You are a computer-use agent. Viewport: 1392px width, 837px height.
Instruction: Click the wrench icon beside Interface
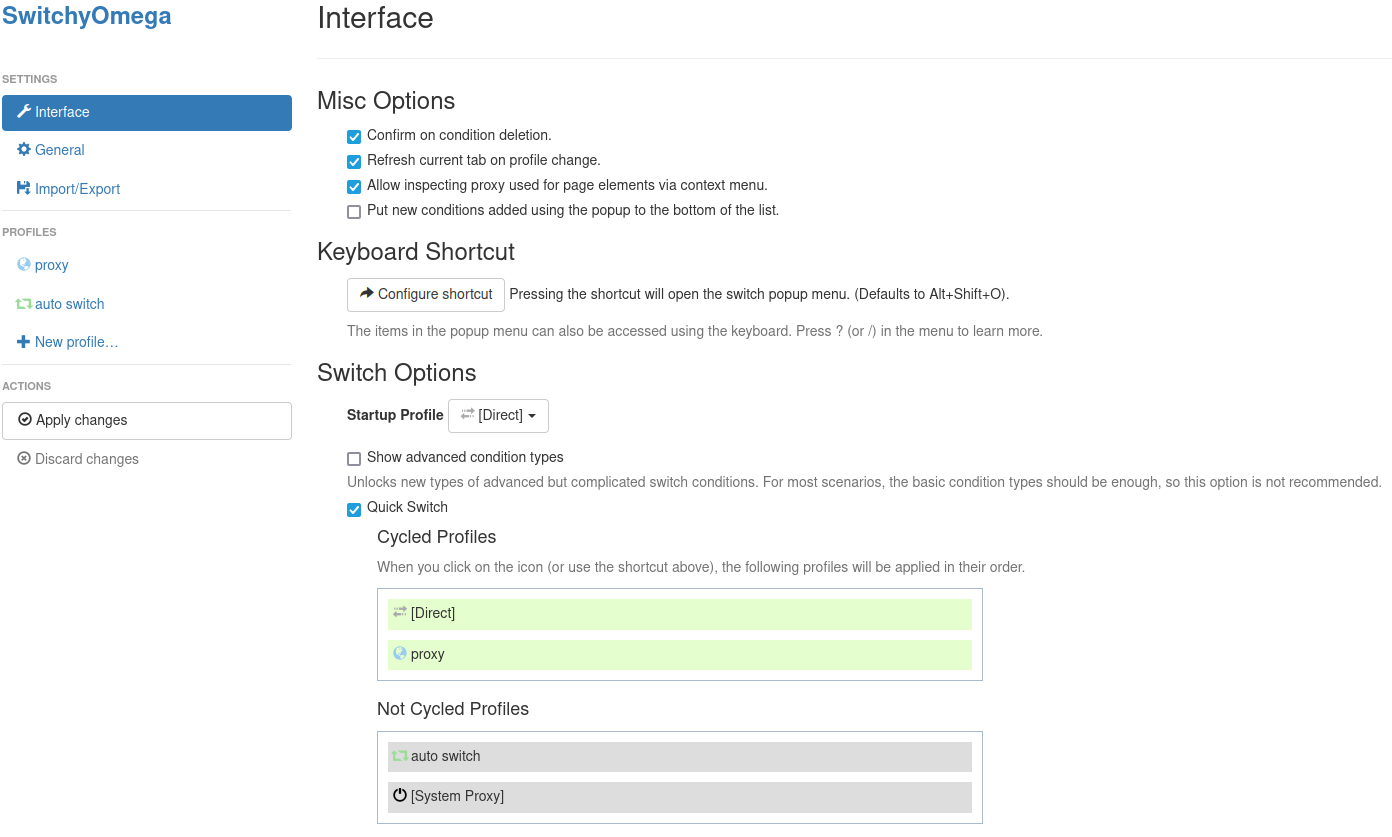pos(24,112)
